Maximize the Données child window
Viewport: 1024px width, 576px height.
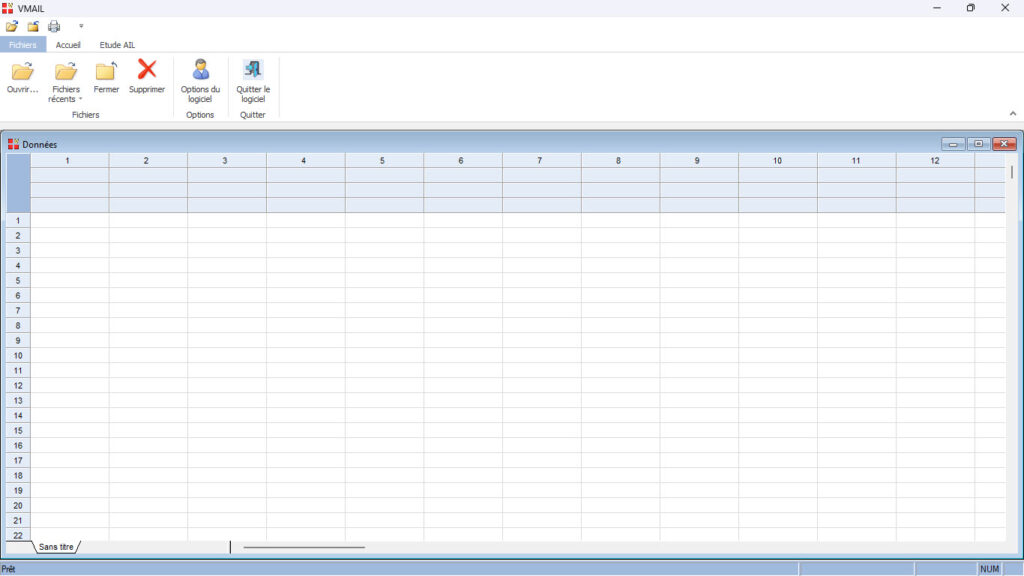coord(978,144)
